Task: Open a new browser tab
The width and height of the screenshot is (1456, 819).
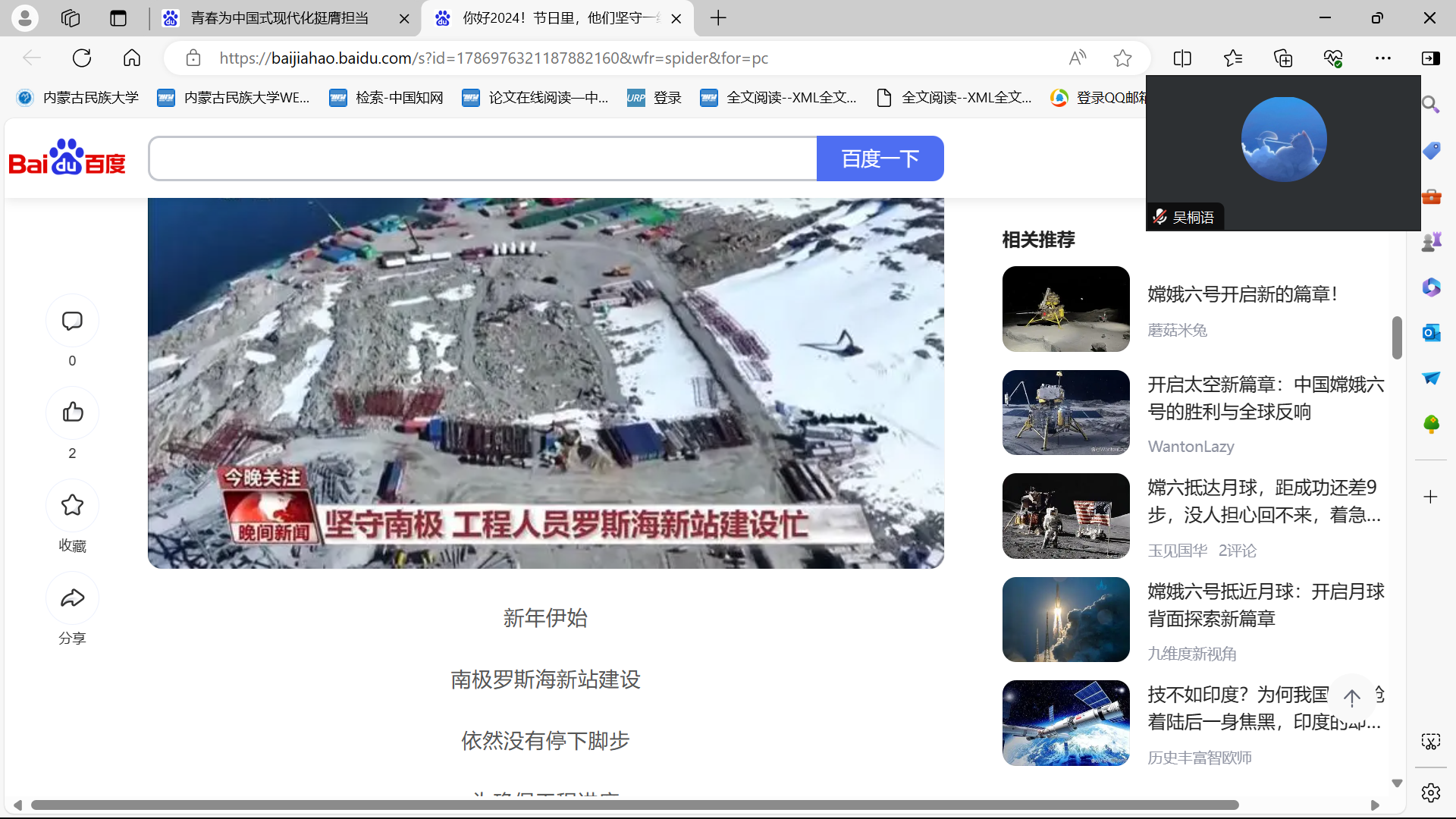Action: coord(718,18)
